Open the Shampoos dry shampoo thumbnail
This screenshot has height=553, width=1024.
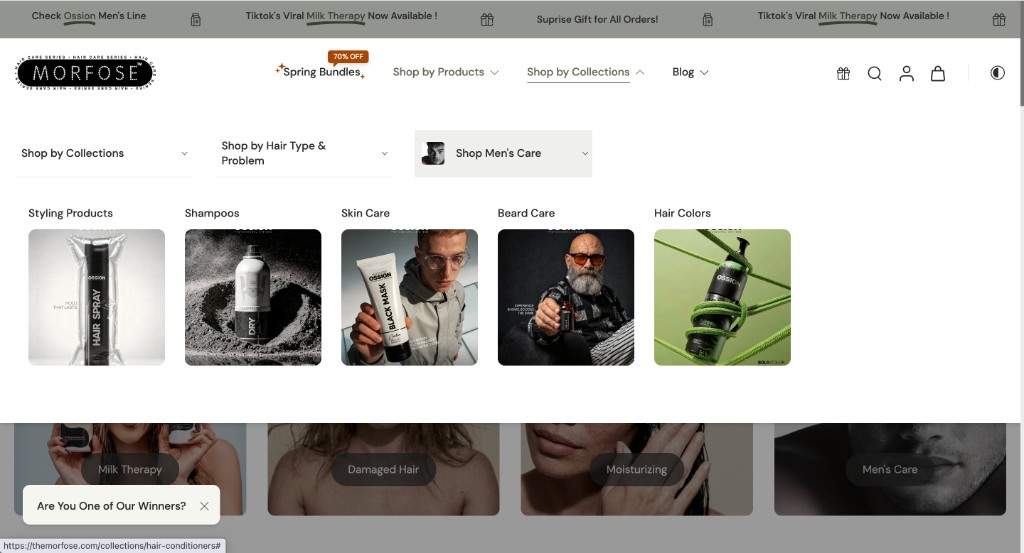point(253,297)
